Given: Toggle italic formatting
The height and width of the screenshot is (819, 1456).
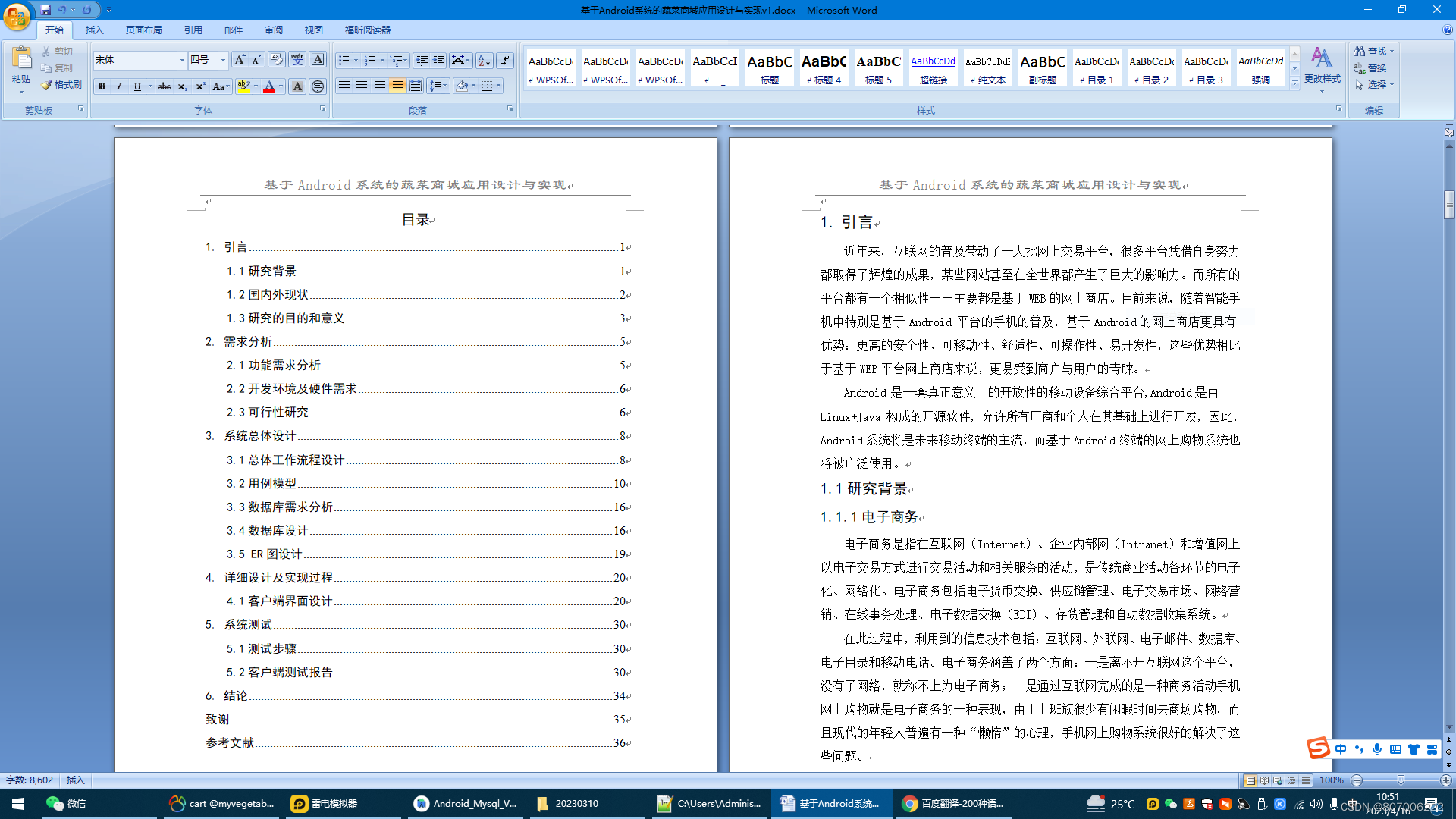Looking at the screenshot, I should pos(119,86).
